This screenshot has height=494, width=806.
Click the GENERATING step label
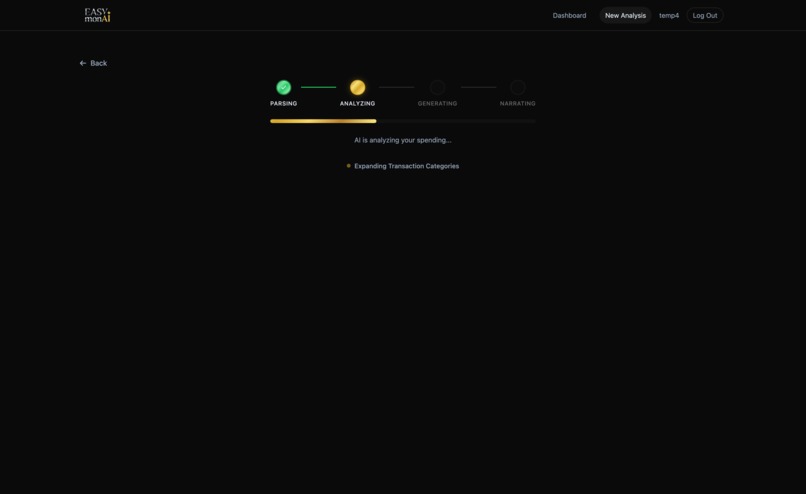point(437,103)
